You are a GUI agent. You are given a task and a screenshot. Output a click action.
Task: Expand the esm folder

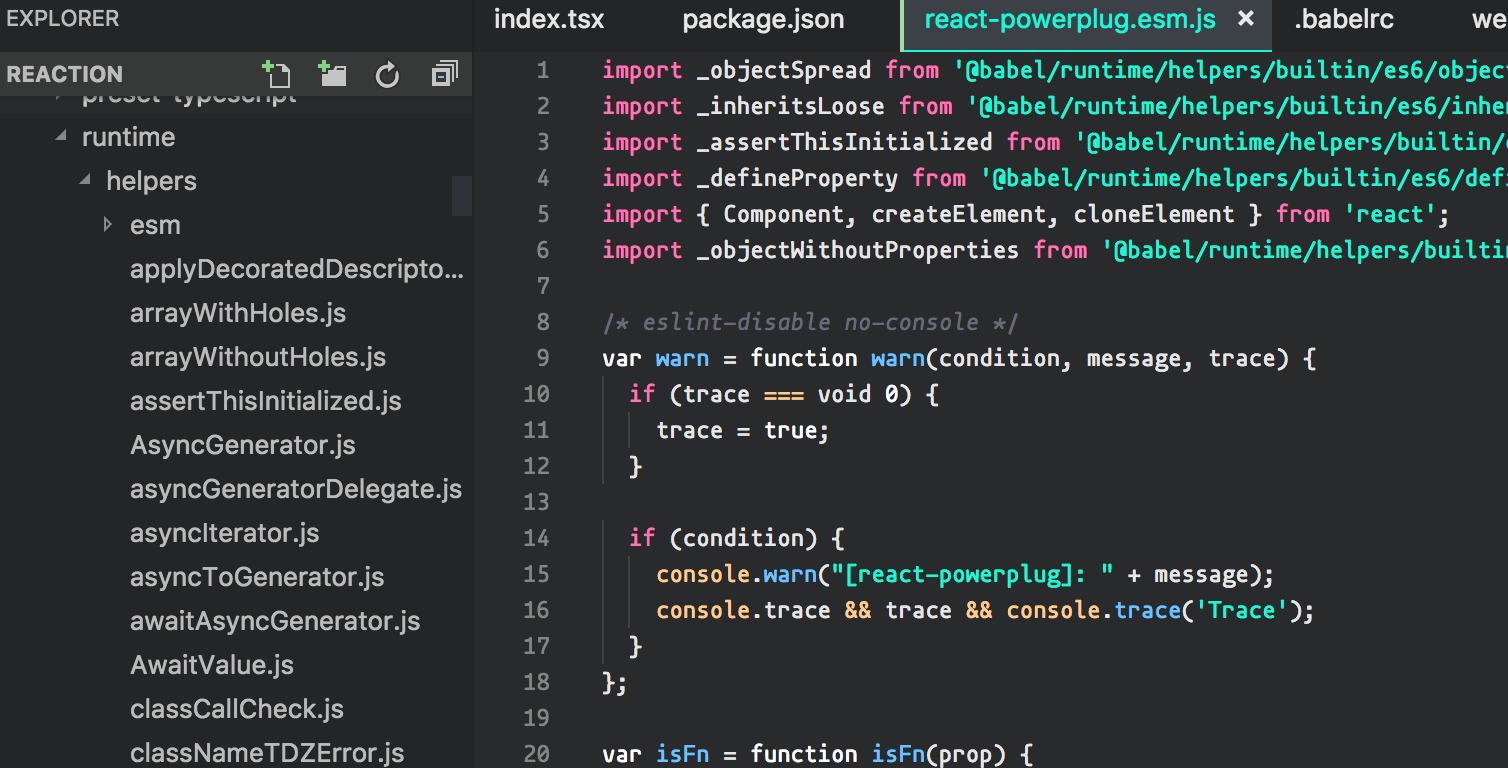[108, 224]
